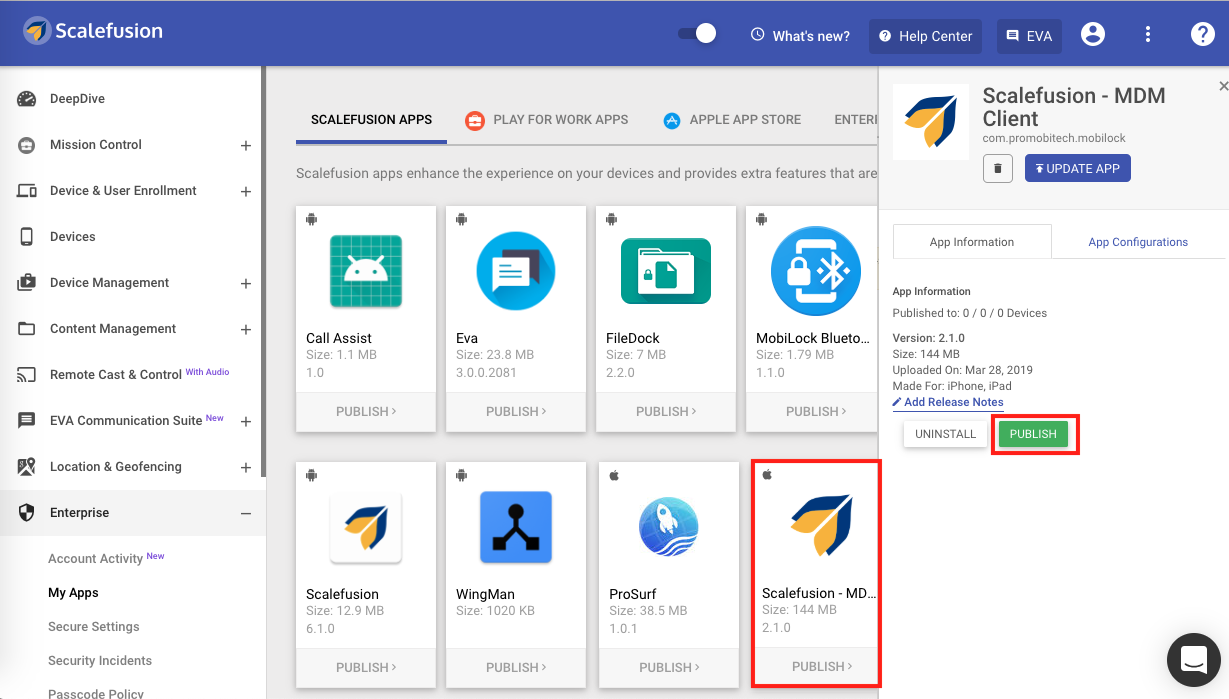Open the Help Center button
This screenshot has height=699, width=1229.
click(x=925, y=36)
